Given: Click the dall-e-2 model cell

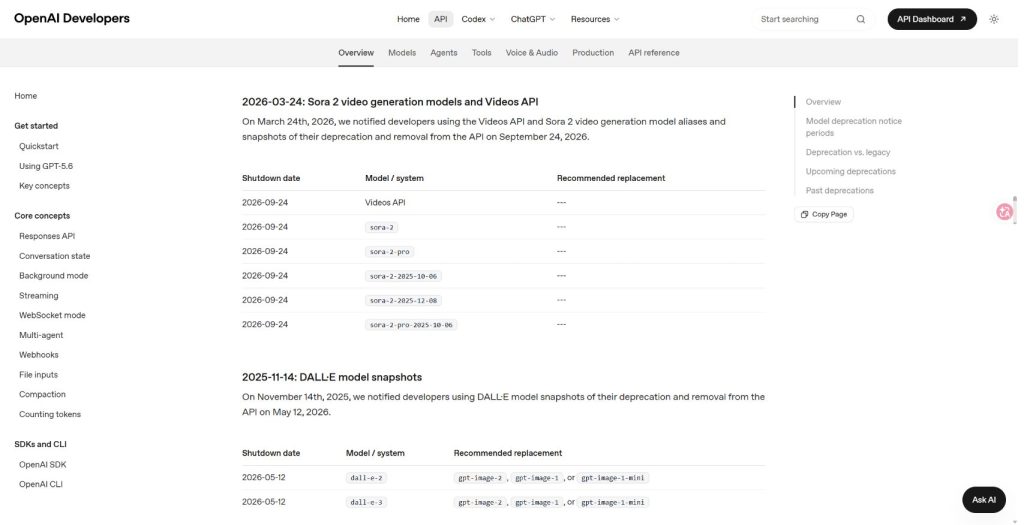Looking at the screenshot, I should (366, 478).
